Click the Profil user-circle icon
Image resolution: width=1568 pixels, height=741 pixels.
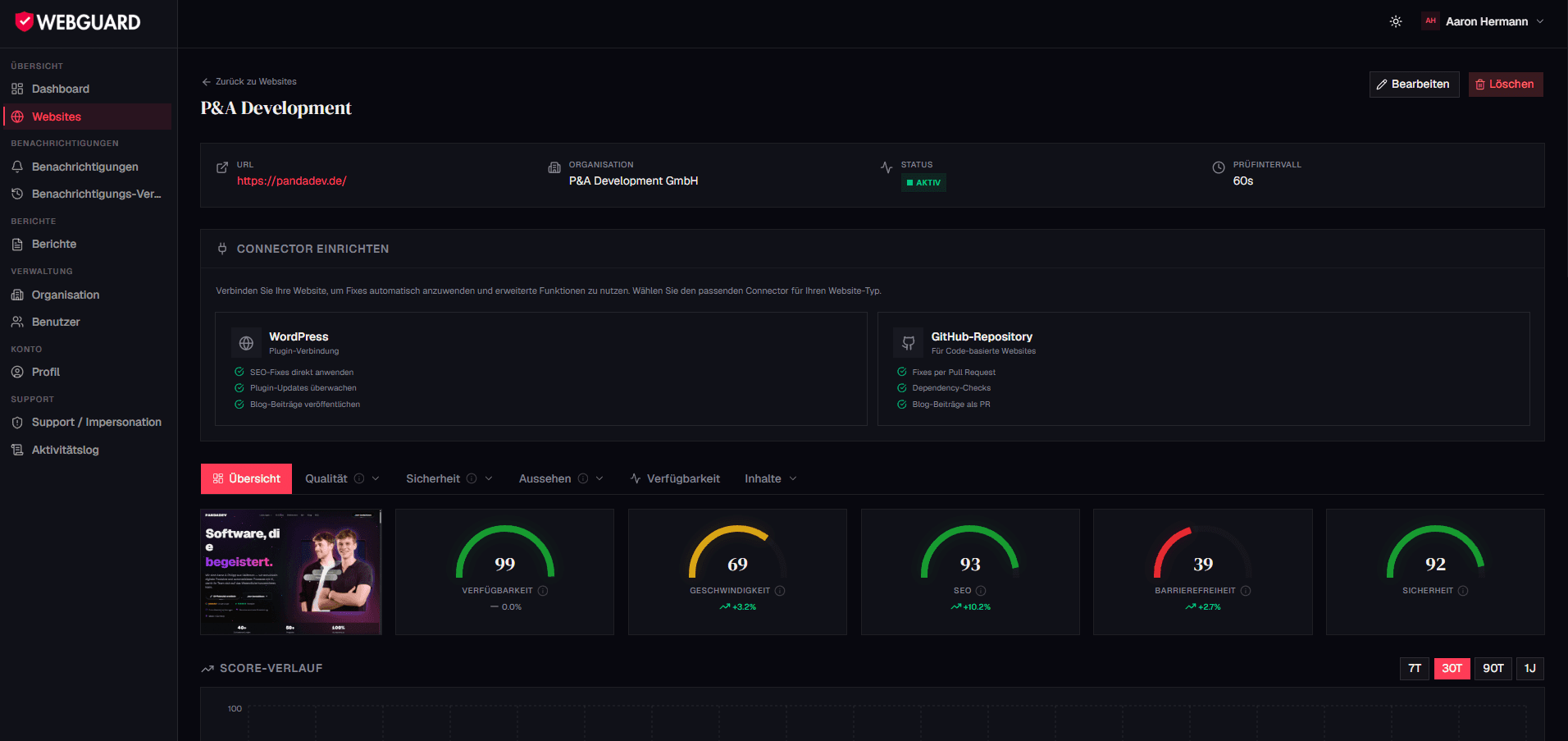[17, 372]
